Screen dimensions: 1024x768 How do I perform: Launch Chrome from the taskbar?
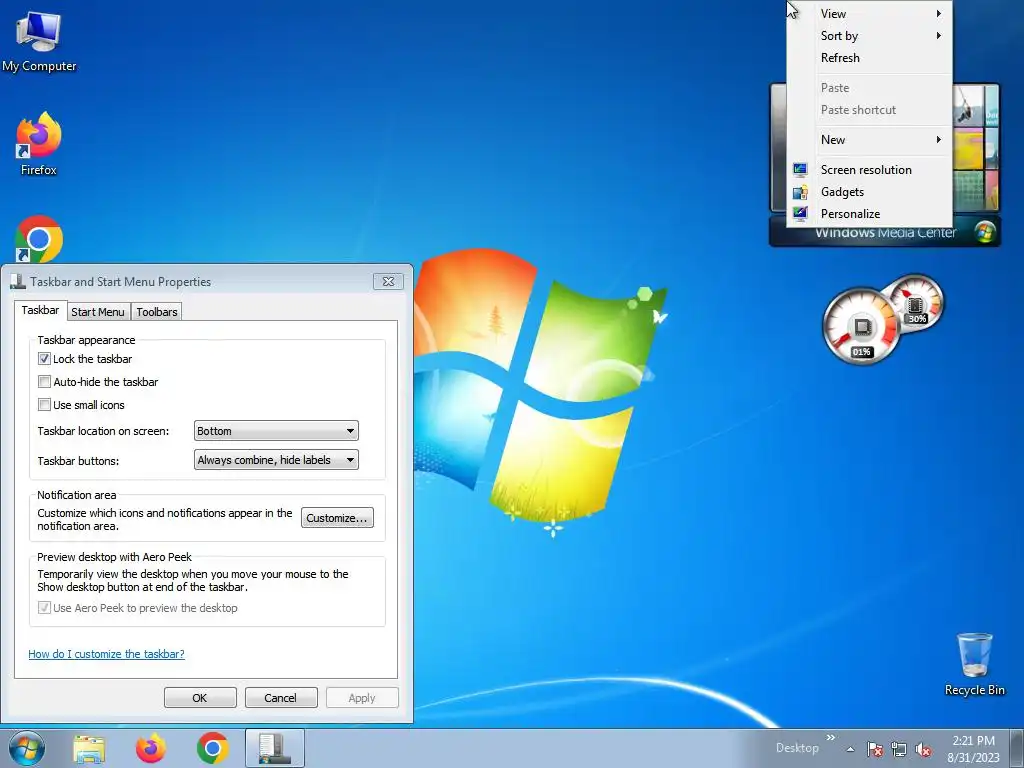[212, 748]
